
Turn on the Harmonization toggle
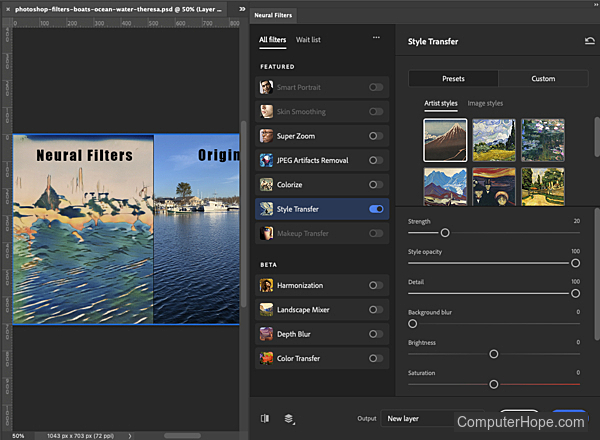point(376,285)
